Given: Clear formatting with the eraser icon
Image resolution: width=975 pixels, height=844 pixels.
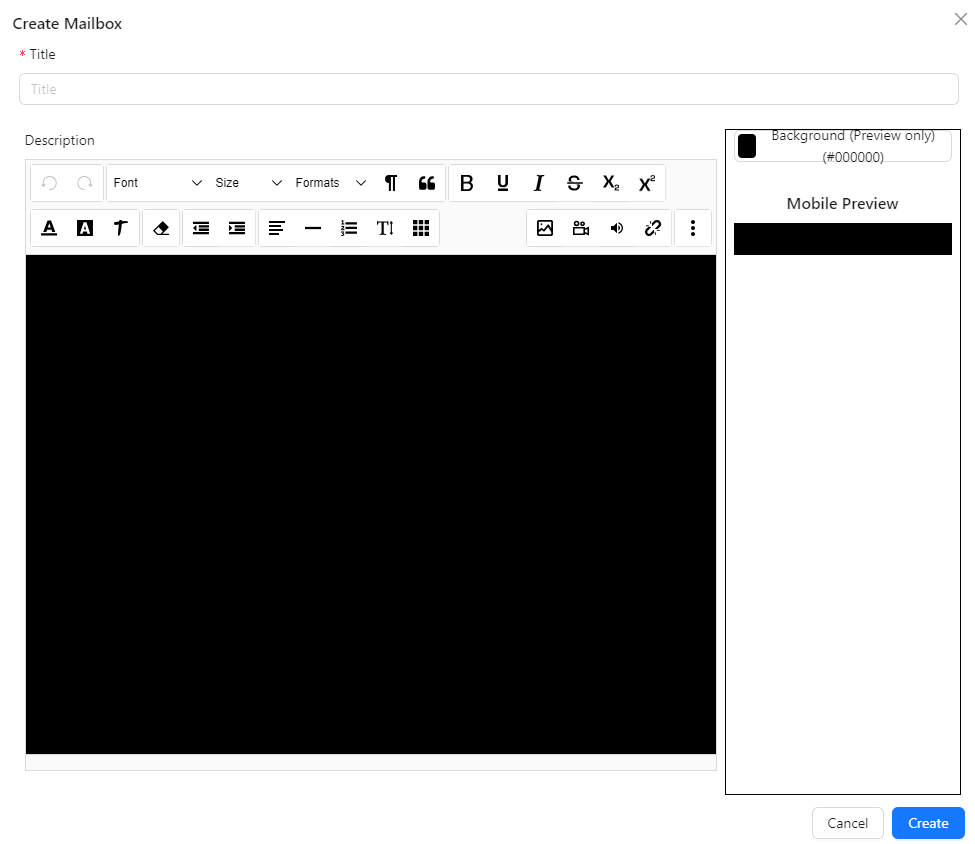Looking at the screenshot, I should (161, 228).
